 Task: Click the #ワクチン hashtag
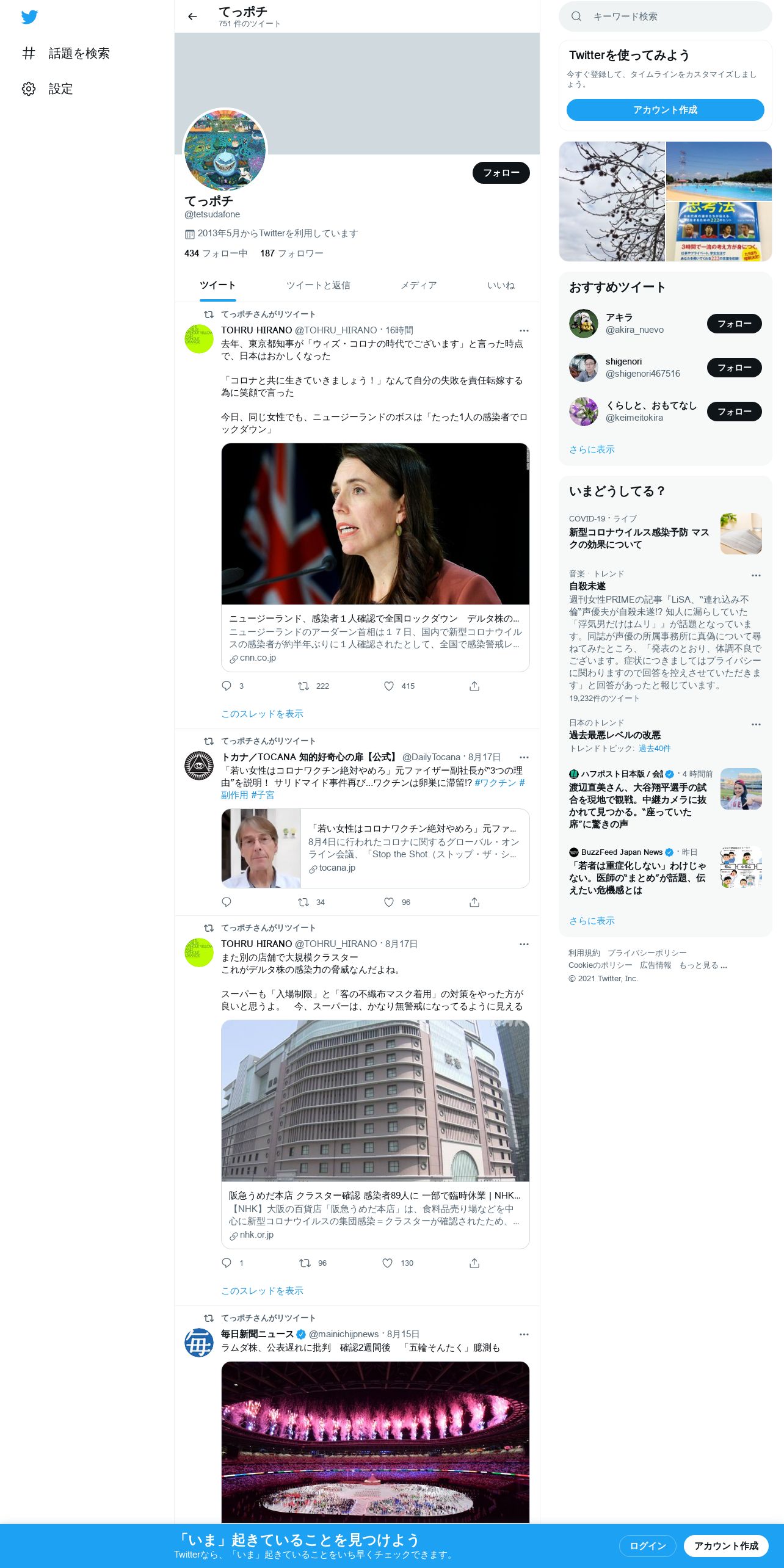click(495, 783)
